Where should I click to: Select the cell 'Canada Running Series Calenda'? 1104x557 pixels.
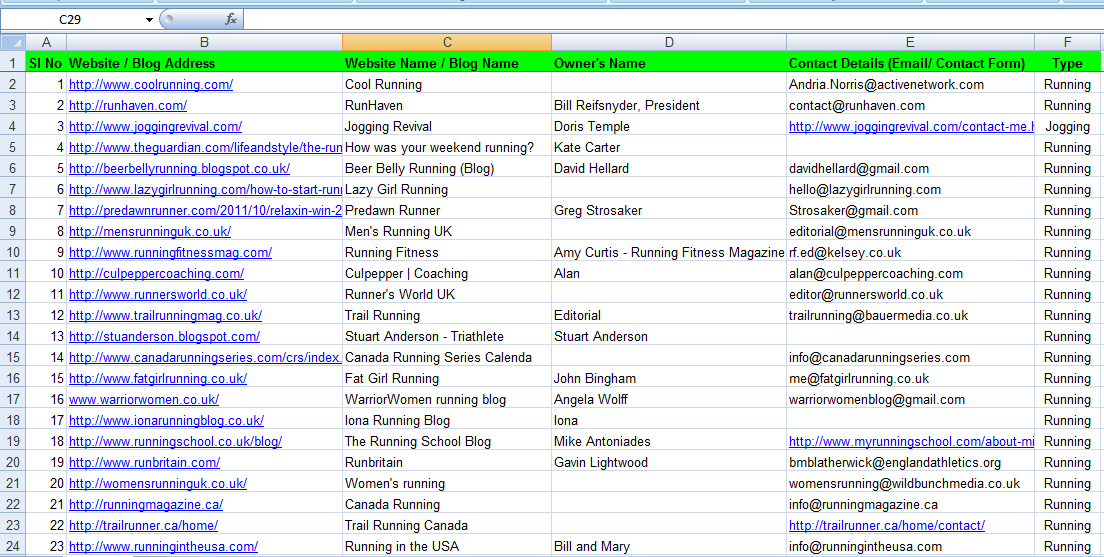447,358
